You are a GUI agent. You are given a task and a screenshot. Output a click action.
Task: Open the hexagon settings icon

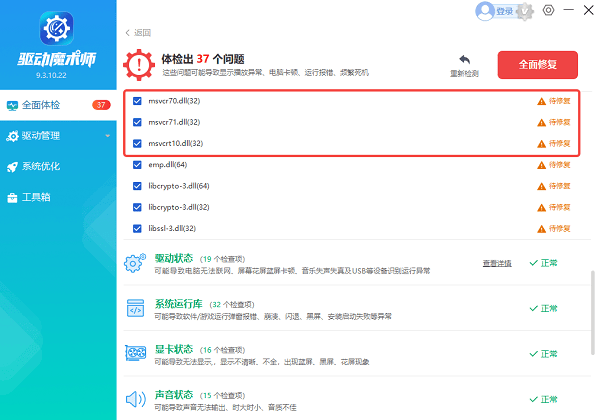(548, 10)
